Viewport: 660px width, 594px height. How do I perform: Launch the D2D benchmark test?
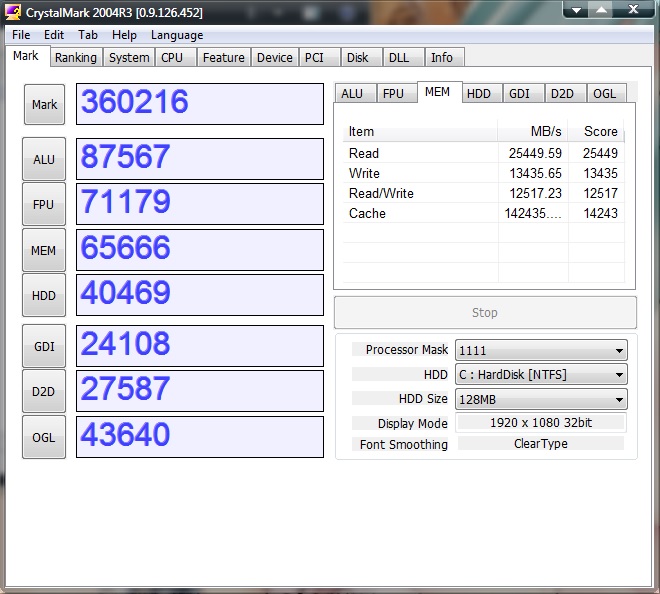pos(44,391)
